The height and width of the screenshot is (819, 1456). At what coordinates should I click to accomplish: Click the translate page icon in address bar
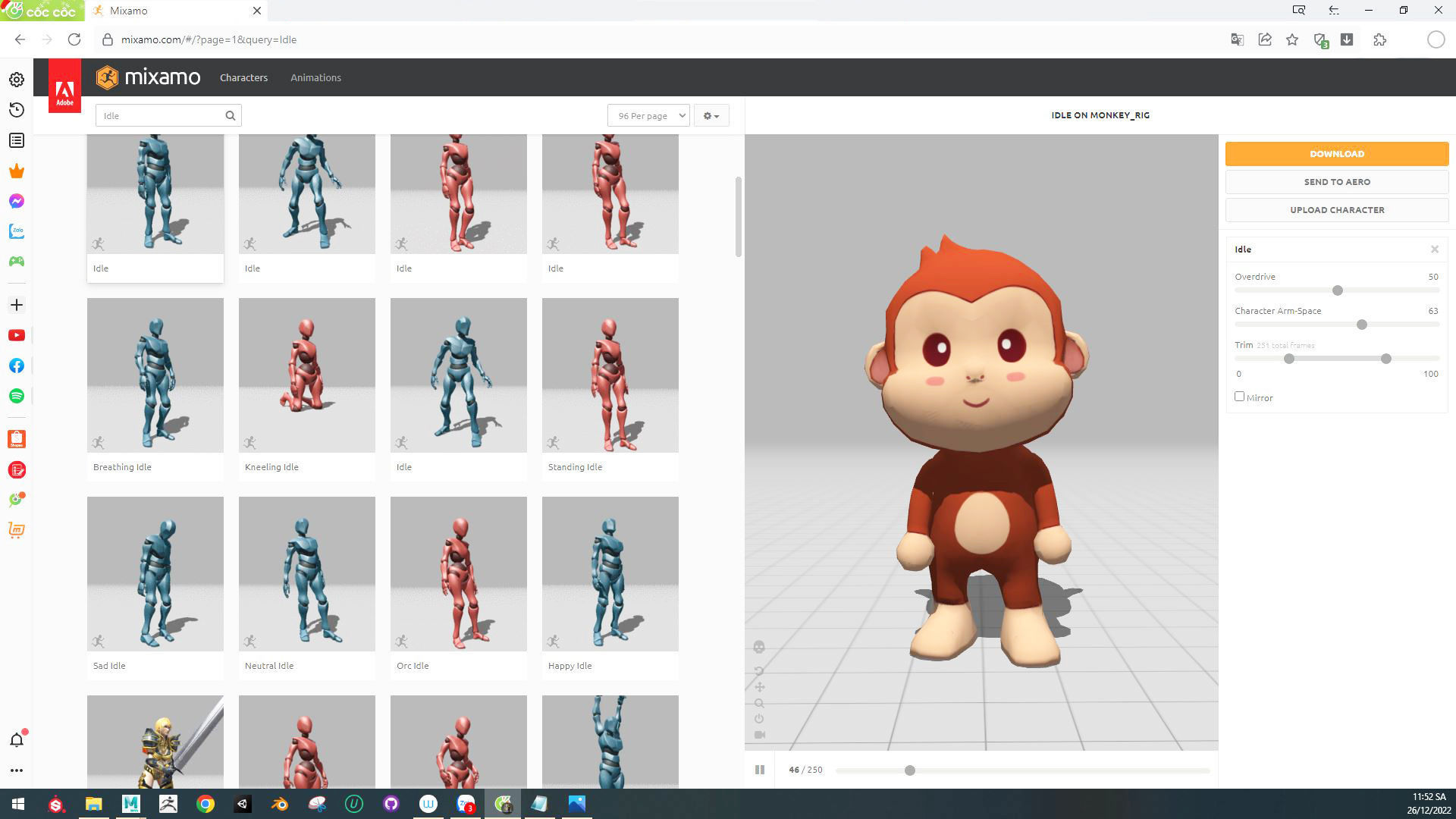click(1237, 39)
